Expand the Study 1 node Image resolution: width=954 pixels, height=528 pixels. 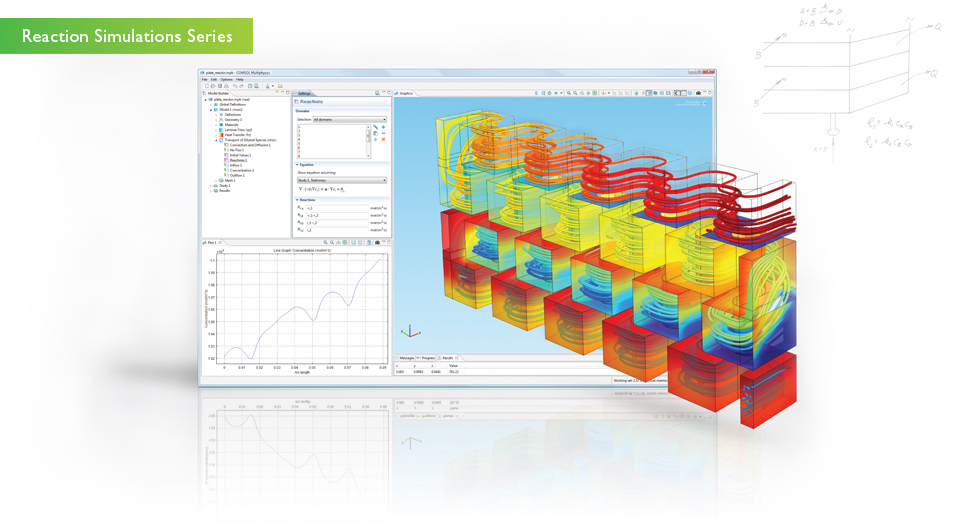(211, 186)
